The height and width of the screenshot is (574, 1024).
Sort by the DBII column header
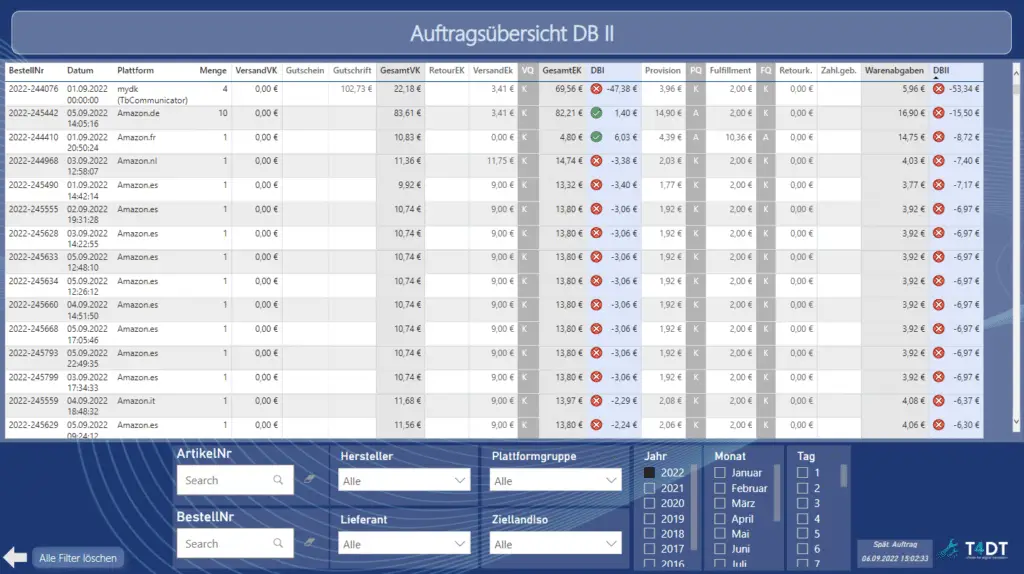(941, 71)
